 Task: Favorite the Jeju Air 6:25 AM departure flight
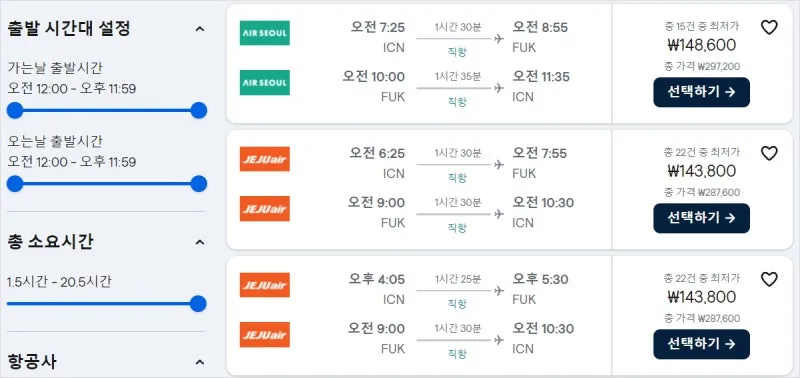(x=769, y=153)
